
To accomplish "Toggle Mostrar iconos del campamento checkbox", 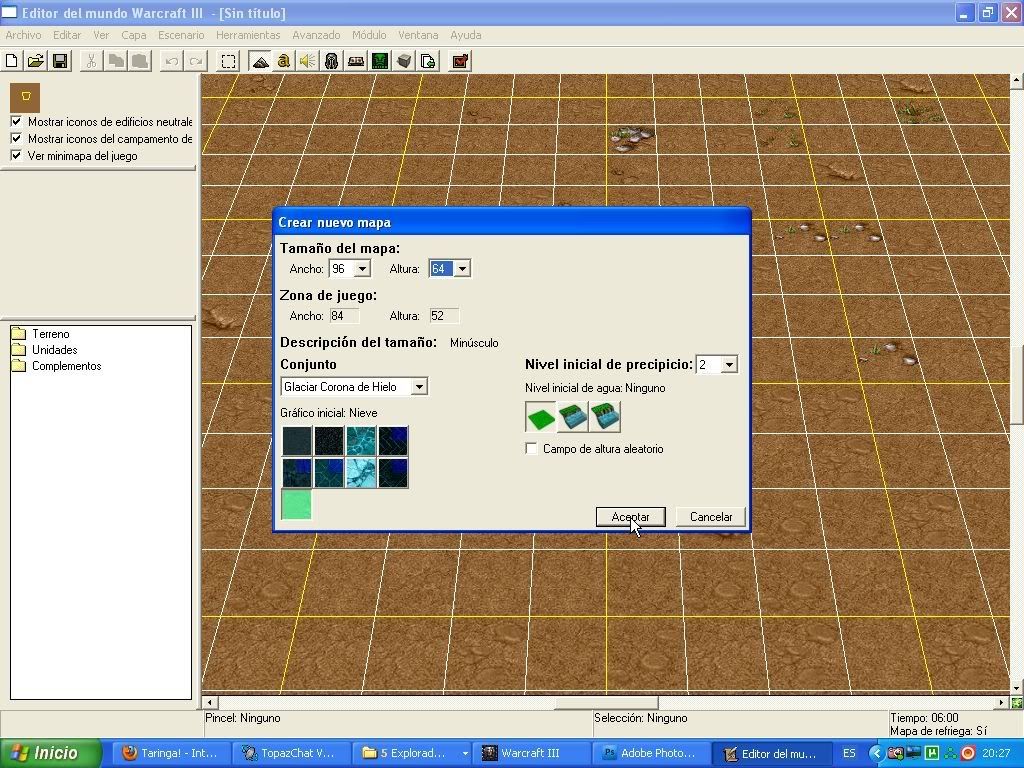I will click(16, 138).
